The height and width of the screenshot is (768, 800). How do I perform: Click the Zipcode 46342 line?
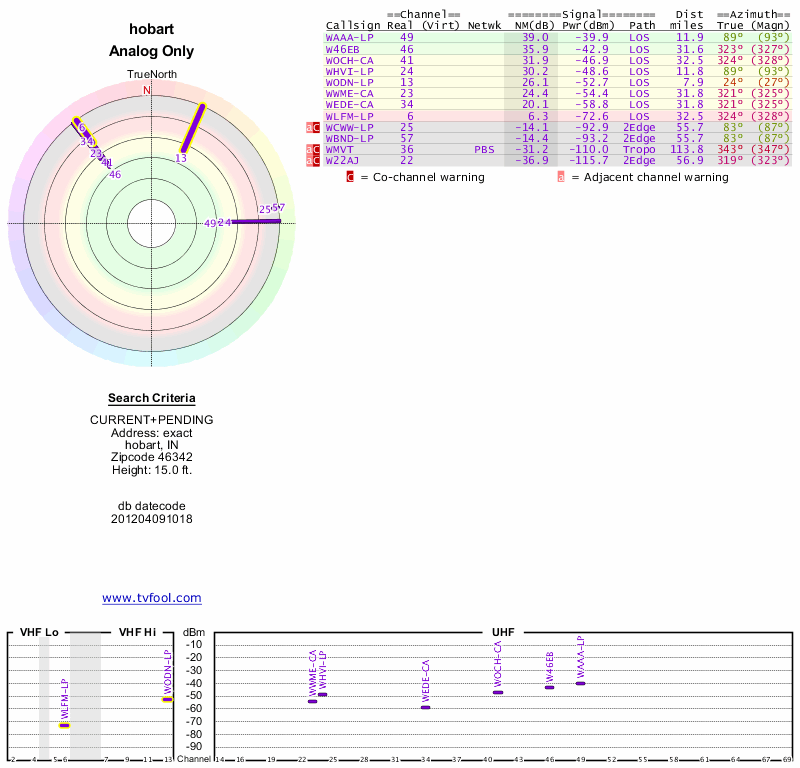coord(152,457)
